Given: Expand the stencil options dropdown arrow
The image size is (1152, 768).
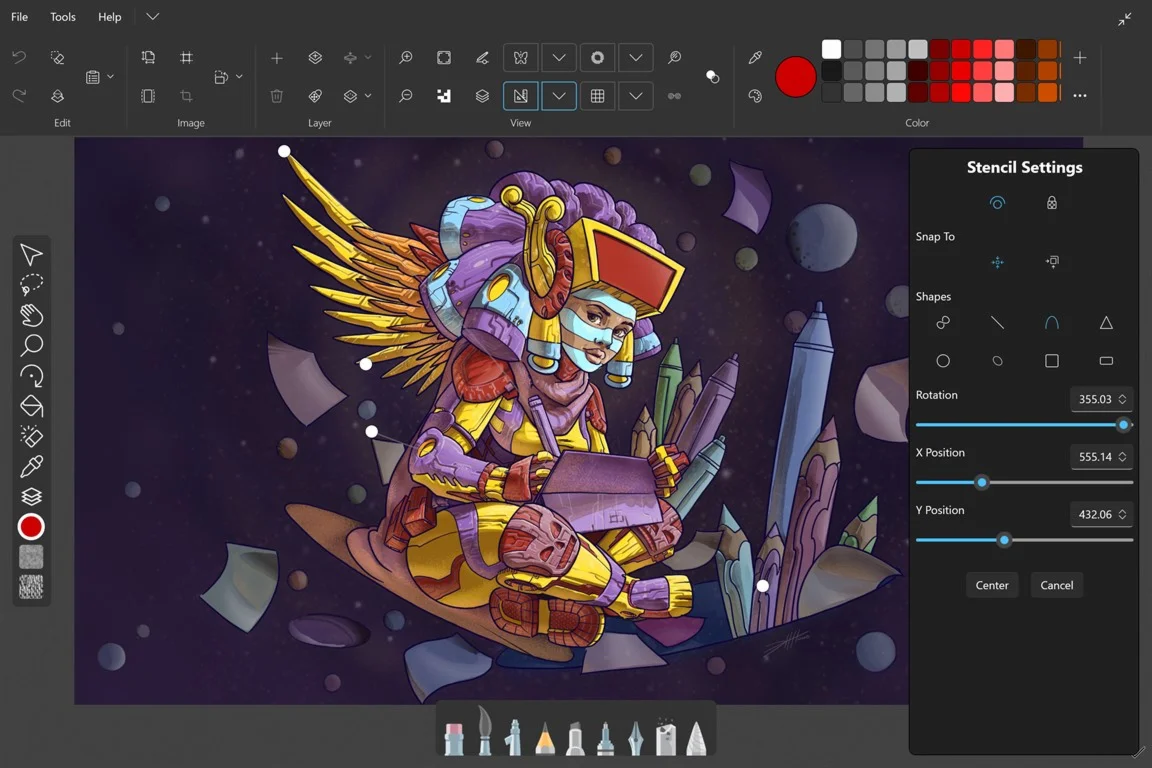Looking at the screenshot, I should (559, 96).
